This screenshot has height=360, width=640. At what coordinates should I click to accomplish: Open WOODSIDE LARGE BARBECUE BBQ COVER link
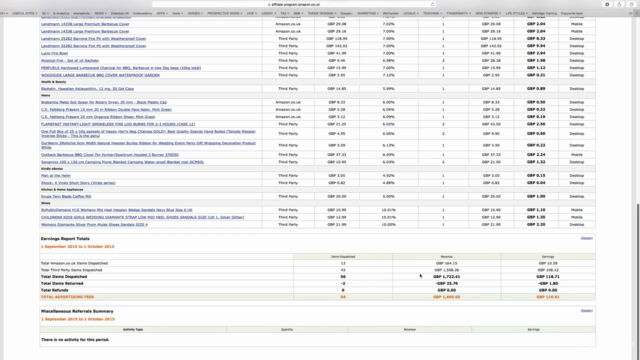click(x=100, y=75)
